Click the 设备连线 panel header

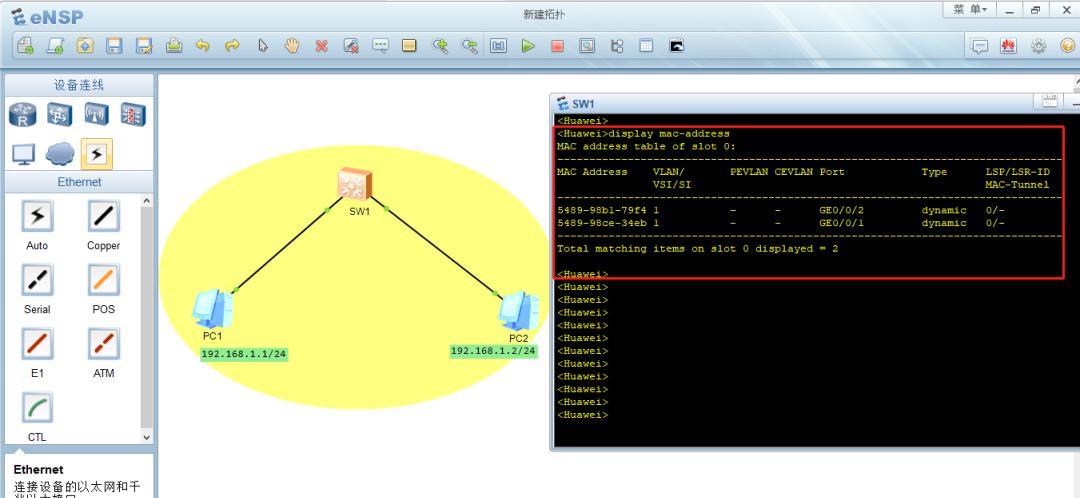click(79, 85)
